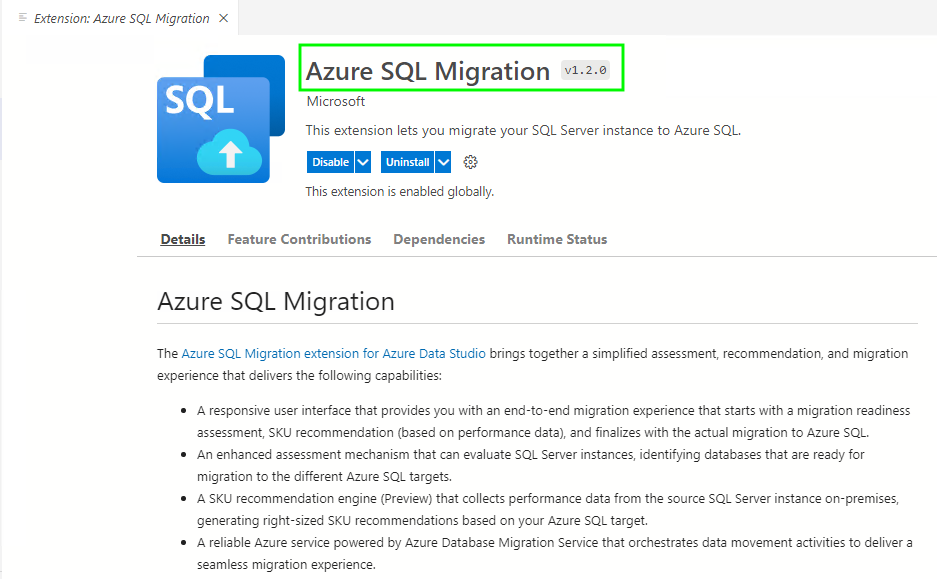
Task: Click the 'This extension is enabled globally' status text
Action: point(399,191)
